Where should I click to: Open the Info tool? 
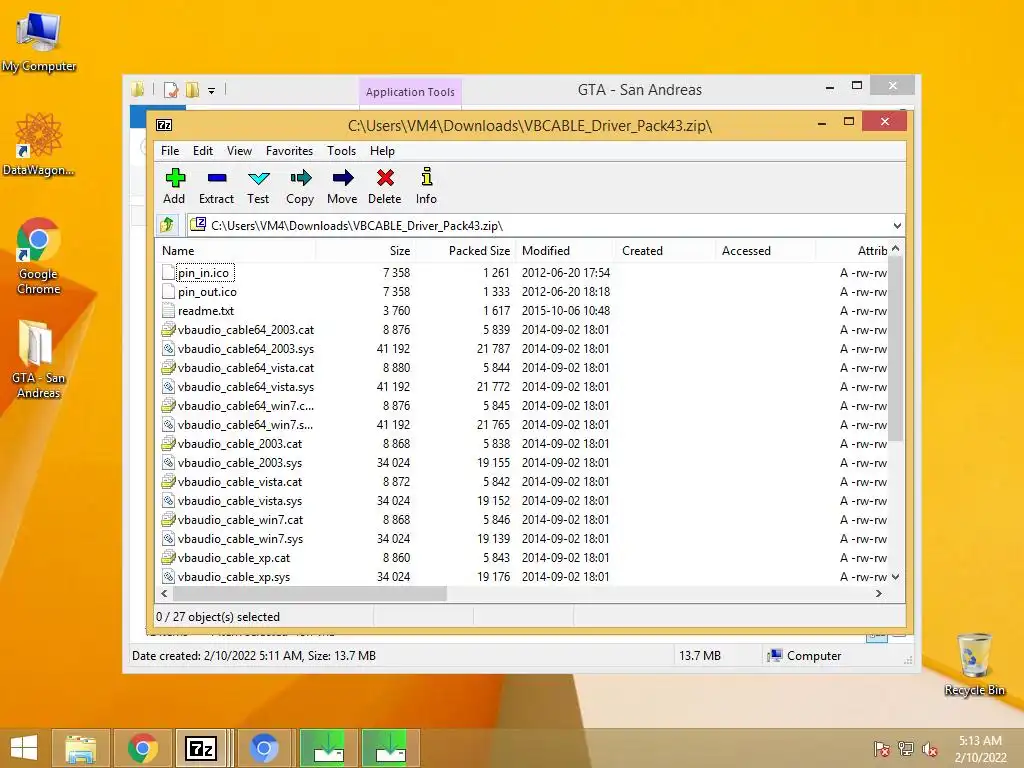(x=426, y=186)
